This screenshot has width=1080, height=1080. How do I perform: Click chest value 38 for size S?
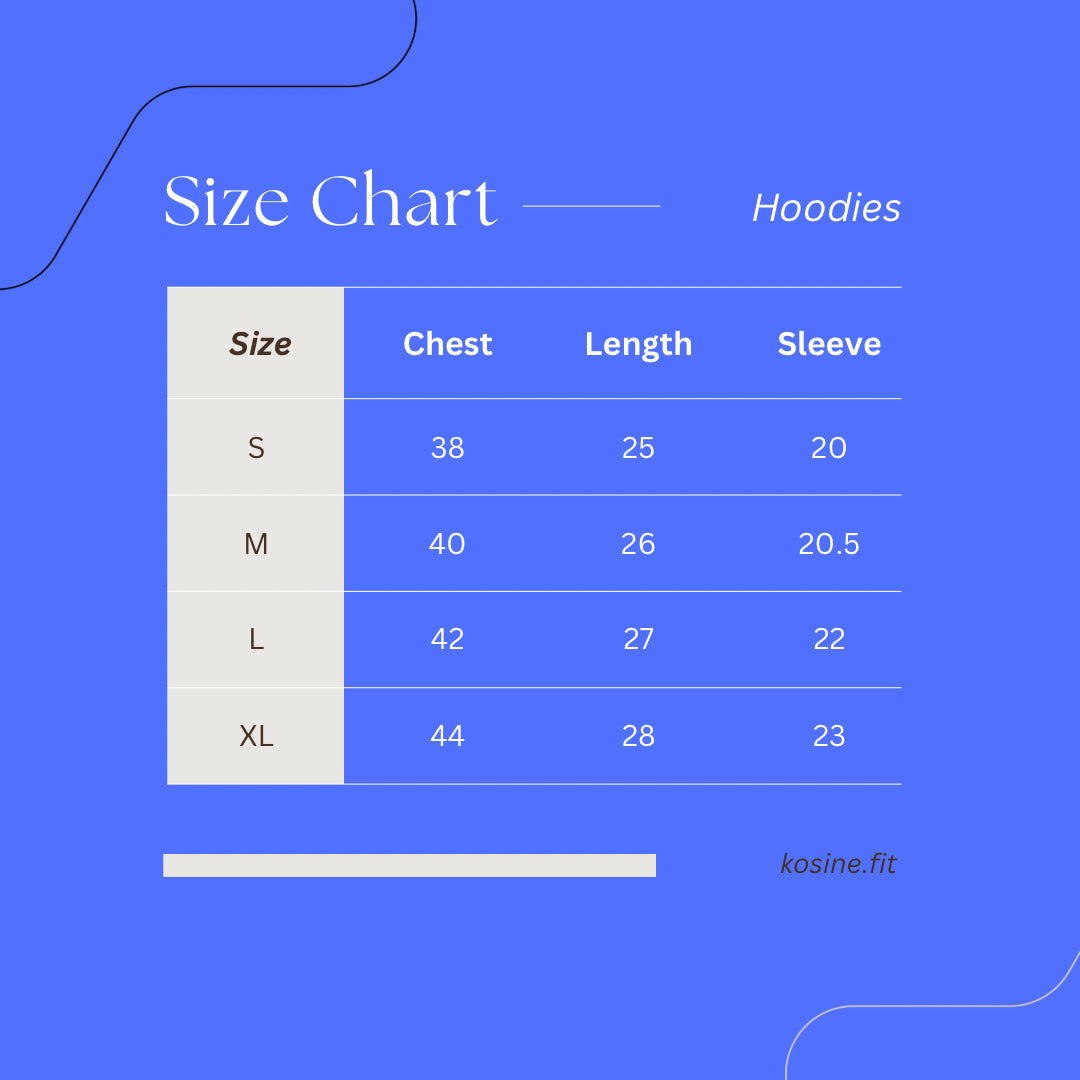(x=447, y=448)
